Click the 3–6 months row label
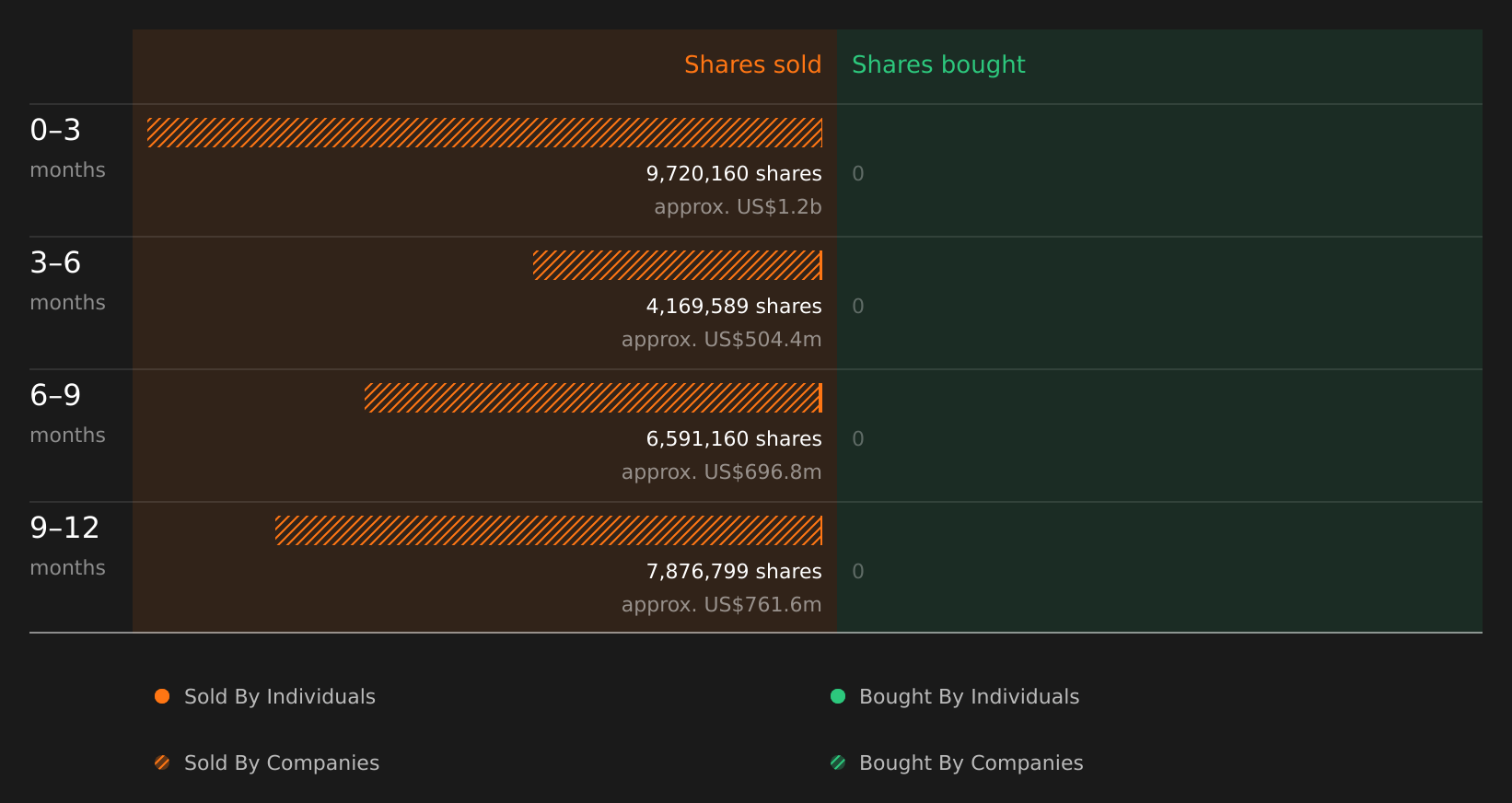Image resolution: width=1512 pixels, height=803 pixels. pyautogui.click(x=67, y=280)
